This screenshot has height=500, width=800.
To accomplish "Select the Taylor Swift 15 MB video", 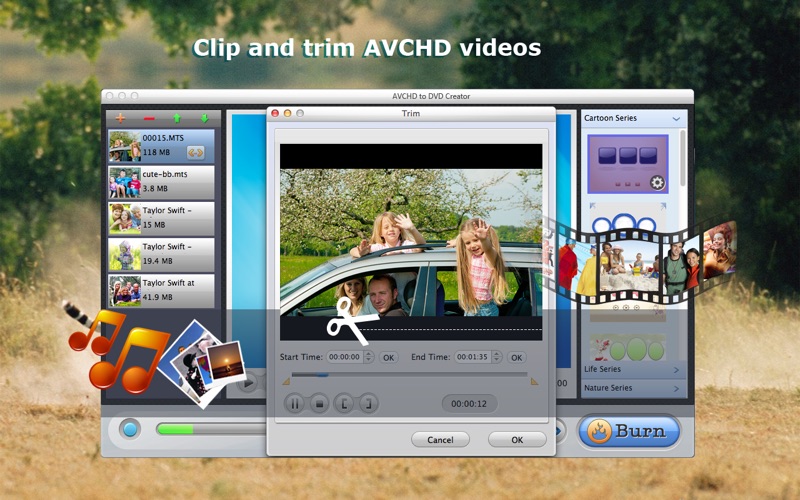I will (161, 218).
